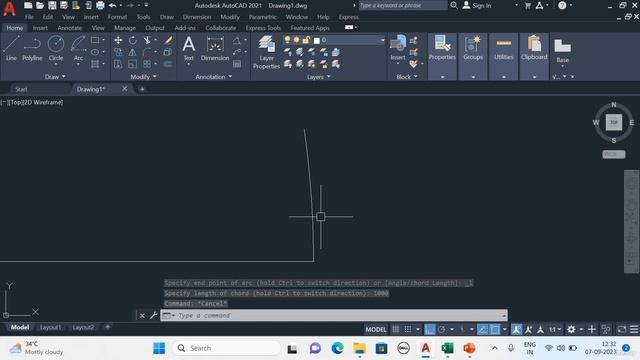Open the Format menu
The width and height of the screenshot is (640, 360).
pos(117,17)
